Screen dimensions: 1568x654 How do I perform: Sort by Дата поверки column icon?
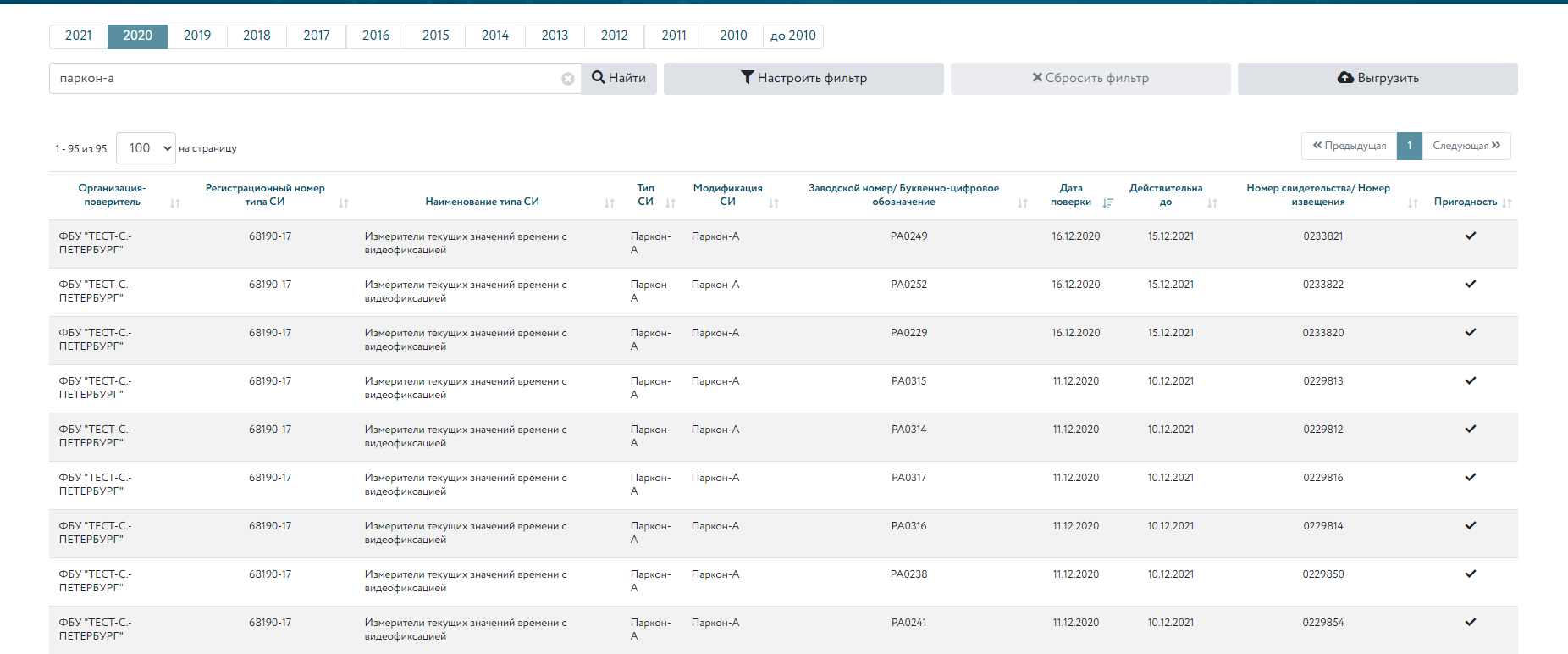(1108, 203)
